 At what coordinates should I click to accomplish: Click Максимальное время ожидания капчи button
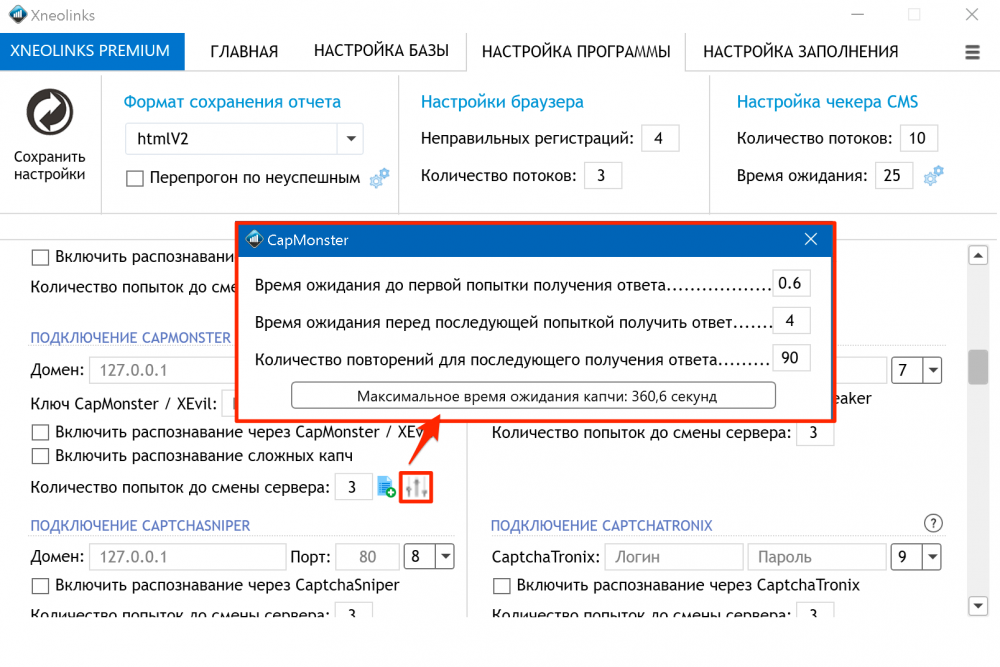[x=533, y=396]
